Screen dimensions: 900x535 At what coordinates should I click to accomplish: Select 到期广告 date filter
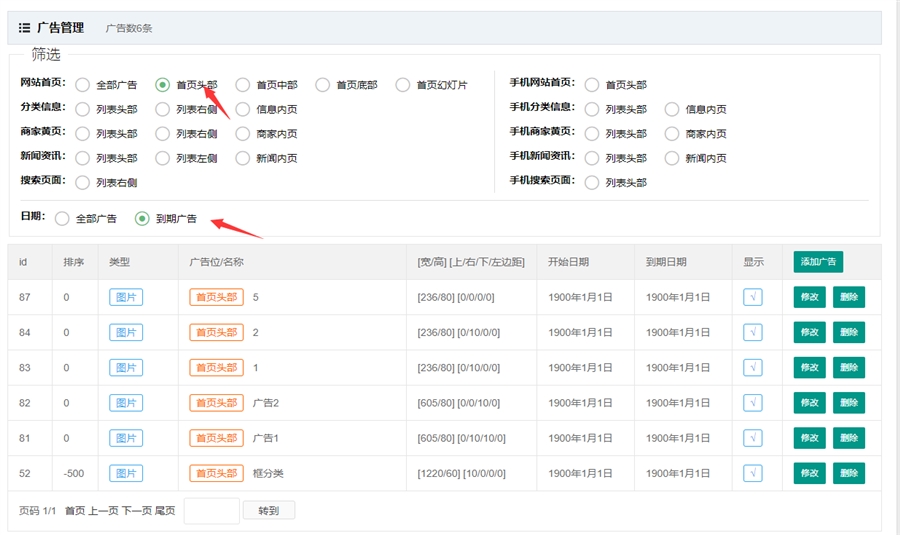142,218
